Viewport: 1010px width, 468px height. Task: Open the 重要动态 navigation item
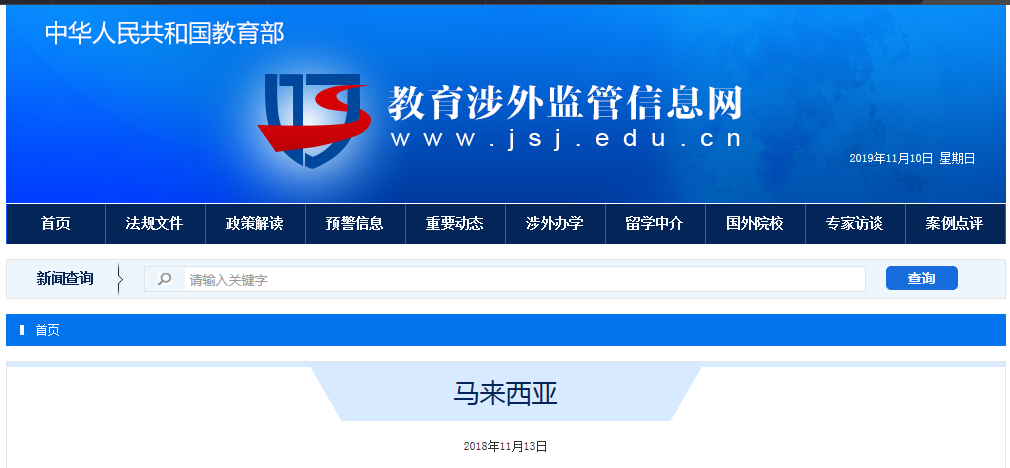pos(455,224)
